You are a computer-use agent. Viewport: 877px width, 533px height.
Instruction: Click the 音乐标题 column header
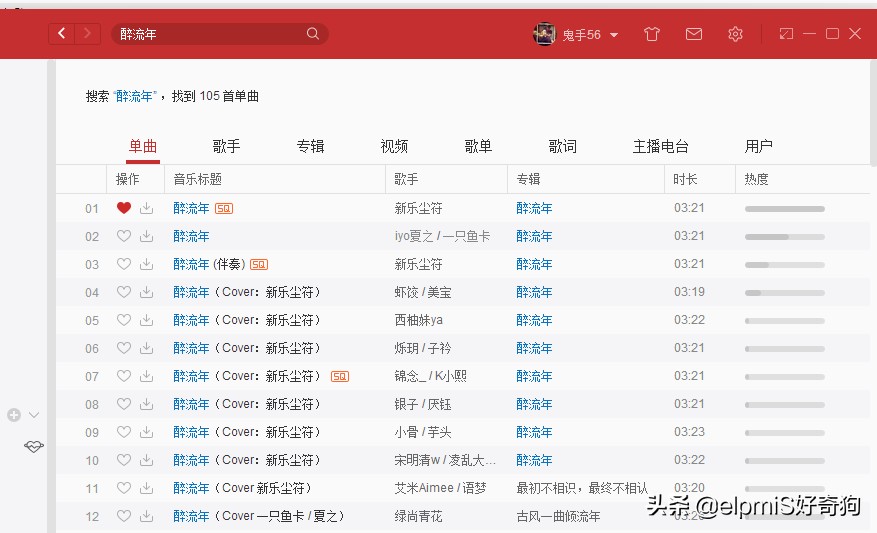(197, 179)
